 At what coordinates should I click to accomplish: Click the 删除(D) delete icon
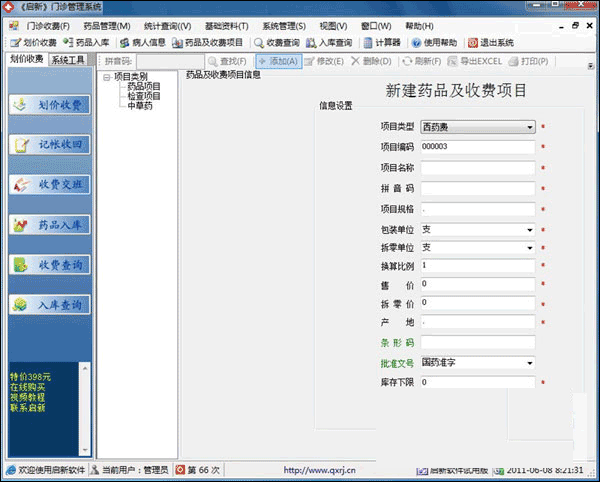pos(355,61)
